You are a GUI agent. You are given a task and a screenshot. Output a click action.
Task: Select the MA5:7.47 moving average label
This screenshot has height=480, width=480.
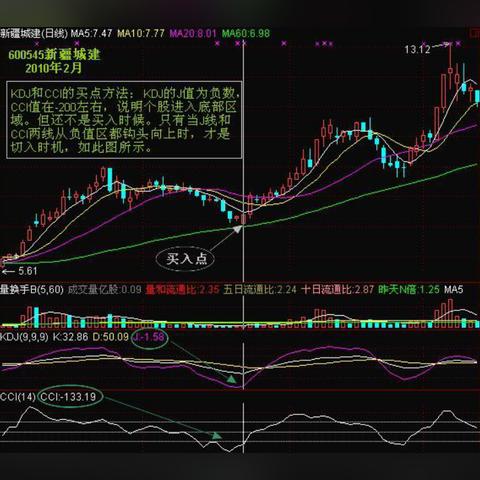91,33
